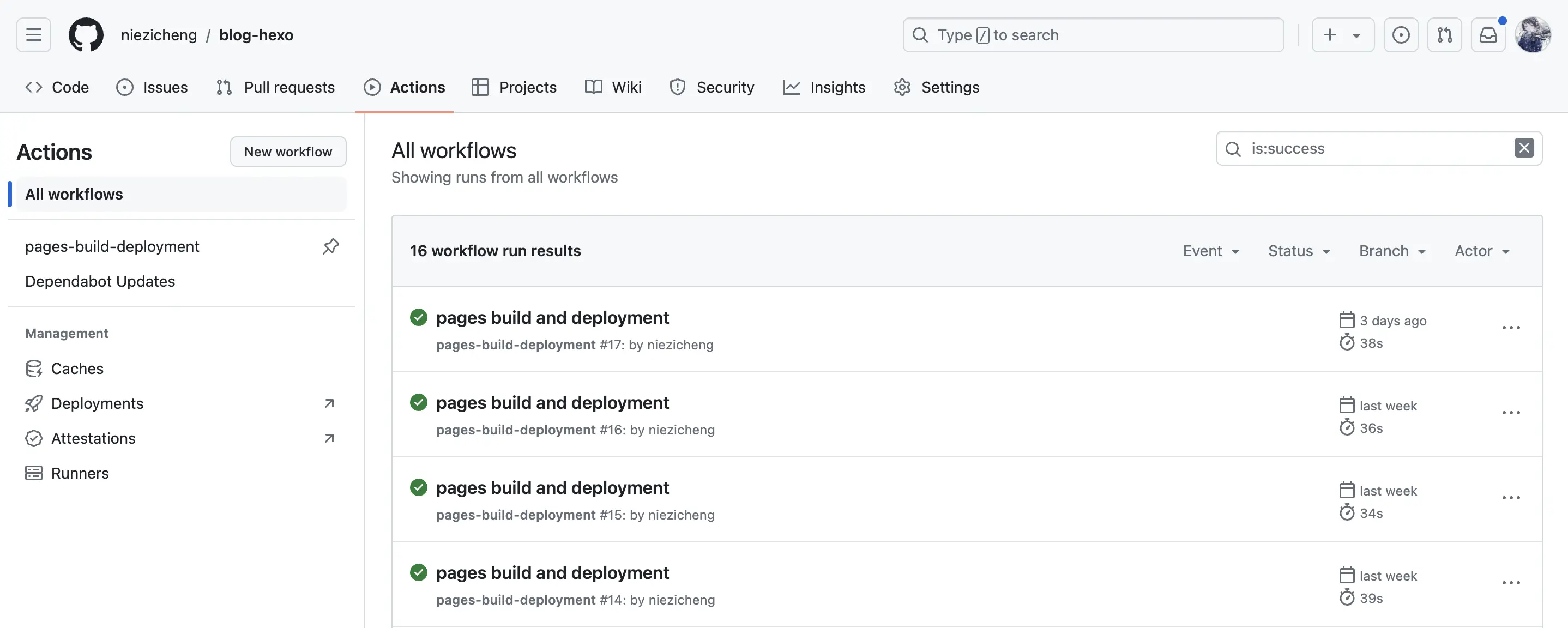1568x628 pixels.
Task: Select All workflows in sidebar
Action: [182, 194]
